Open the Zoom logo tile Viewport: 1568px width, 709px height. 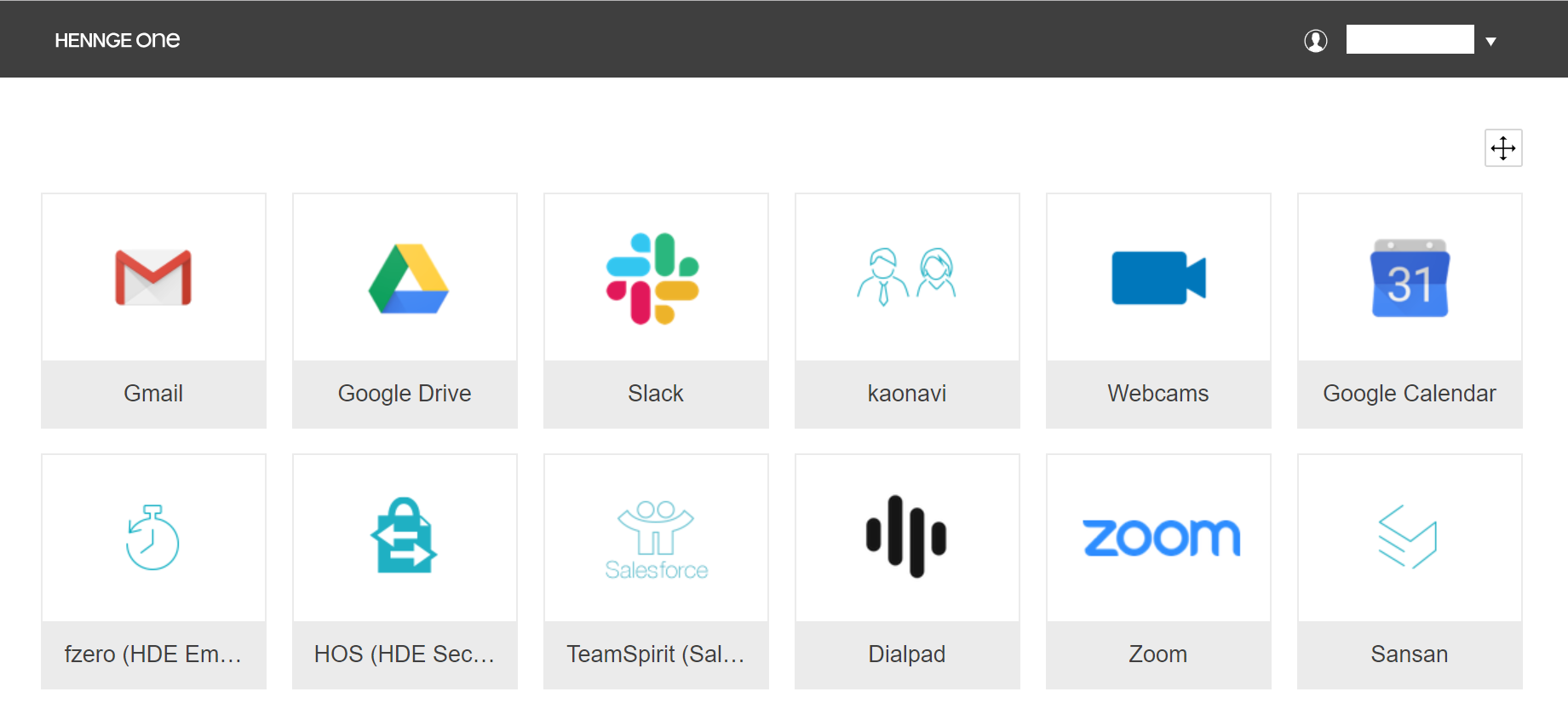coord(1161,538)
